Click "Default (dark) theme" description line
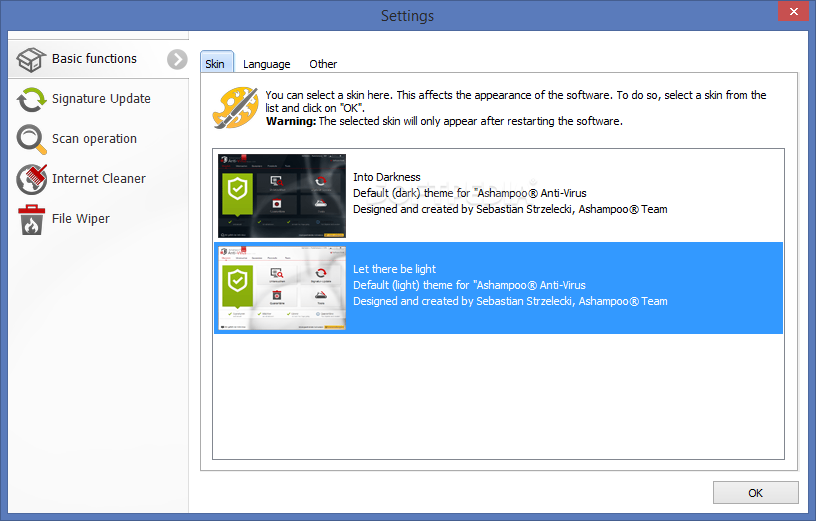The image size is (816, 521). click(469, 193)
